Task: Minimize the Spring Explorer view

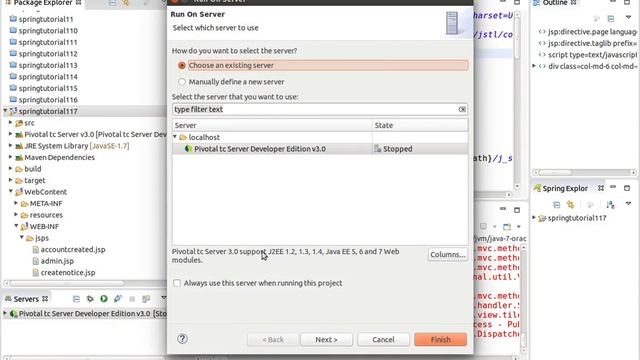Action: 613,187
